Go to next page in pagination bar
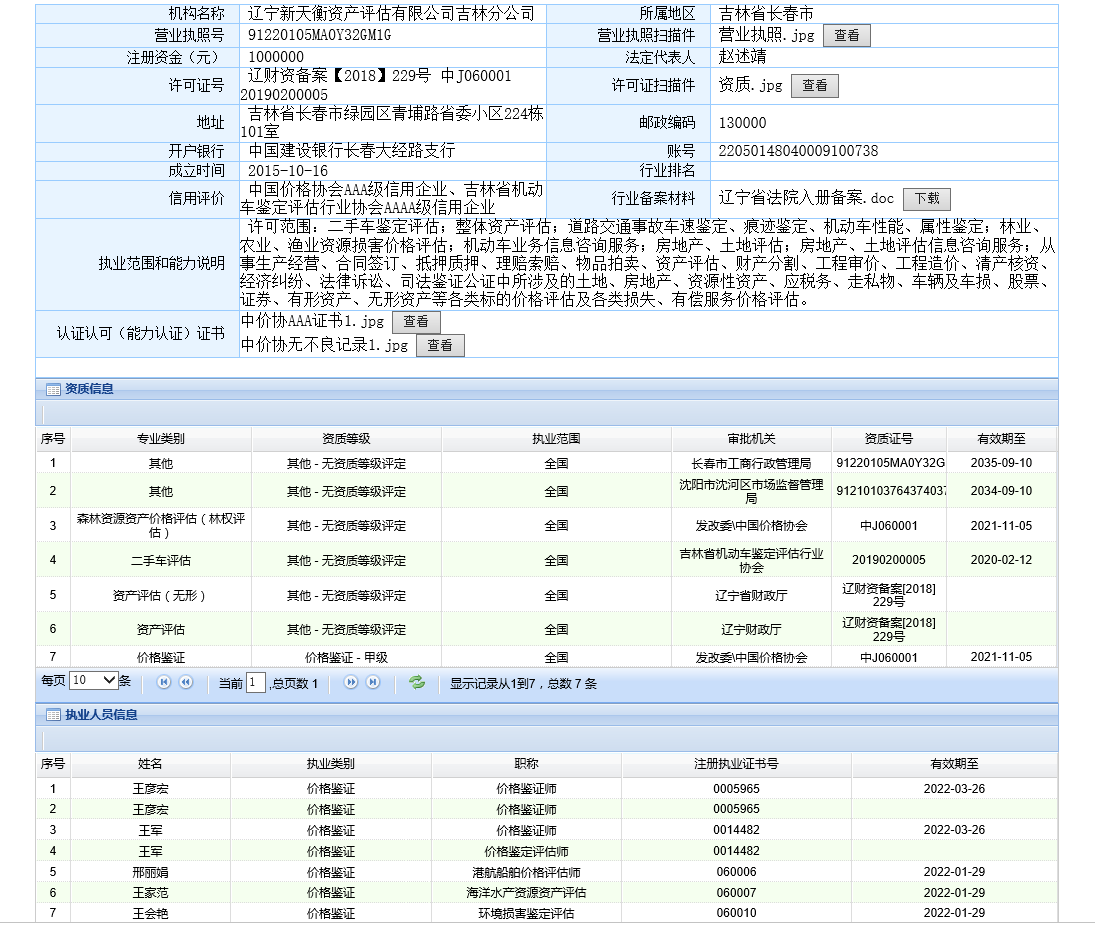This screenshot has width=1095, height=926. point(351,682)
